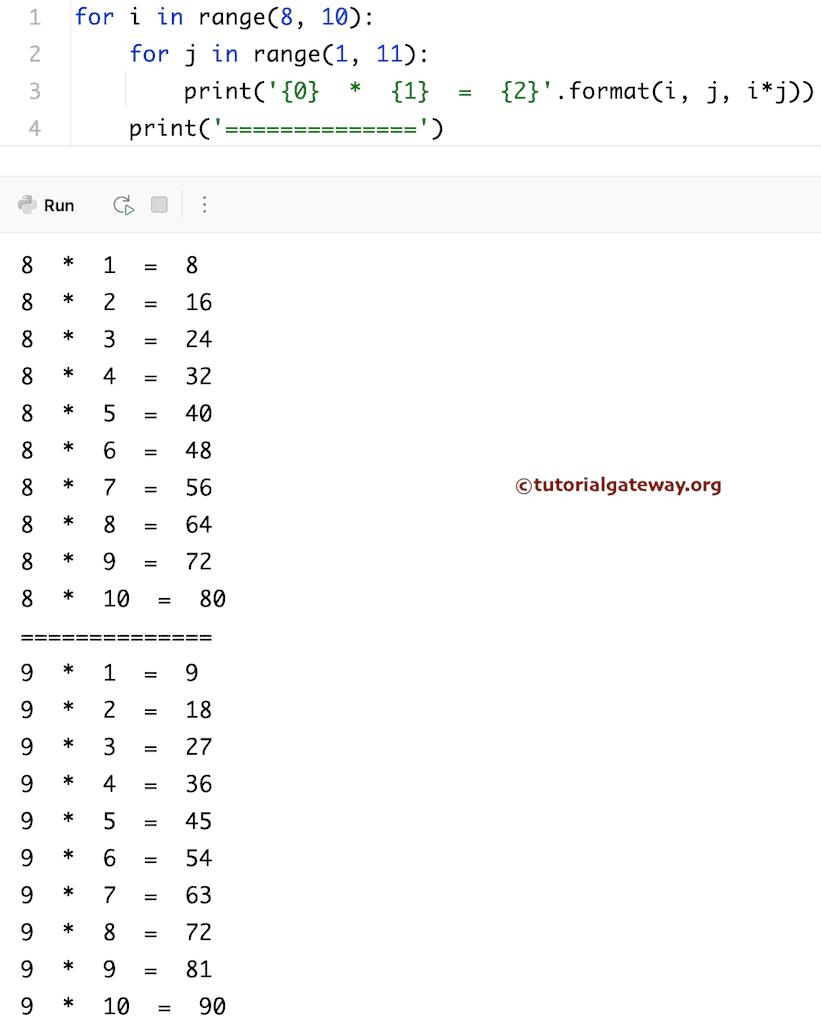821x1024 pixels.
Task: Open the three-dot kebab menu in toolbar
Action: (204, 205)
